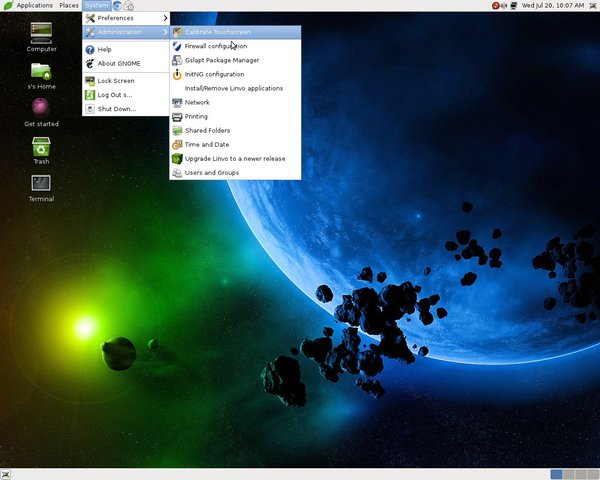The height and width of the screenshot is (480, 600).
Task: Launch the mail client panel launcher
Action: (x=129, y=5)
